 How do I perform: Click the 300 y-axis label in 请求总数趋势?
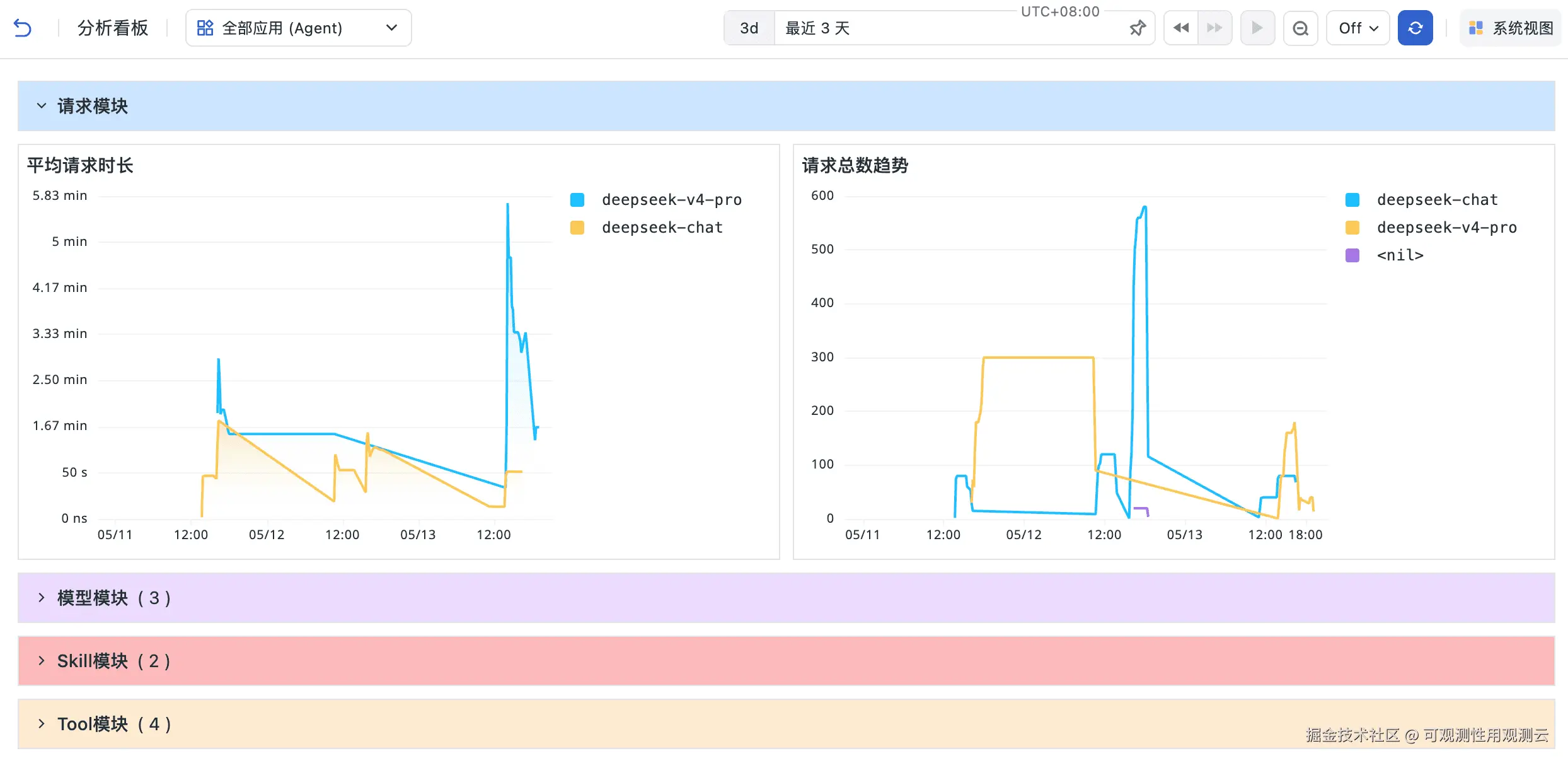tap(822, 357)
